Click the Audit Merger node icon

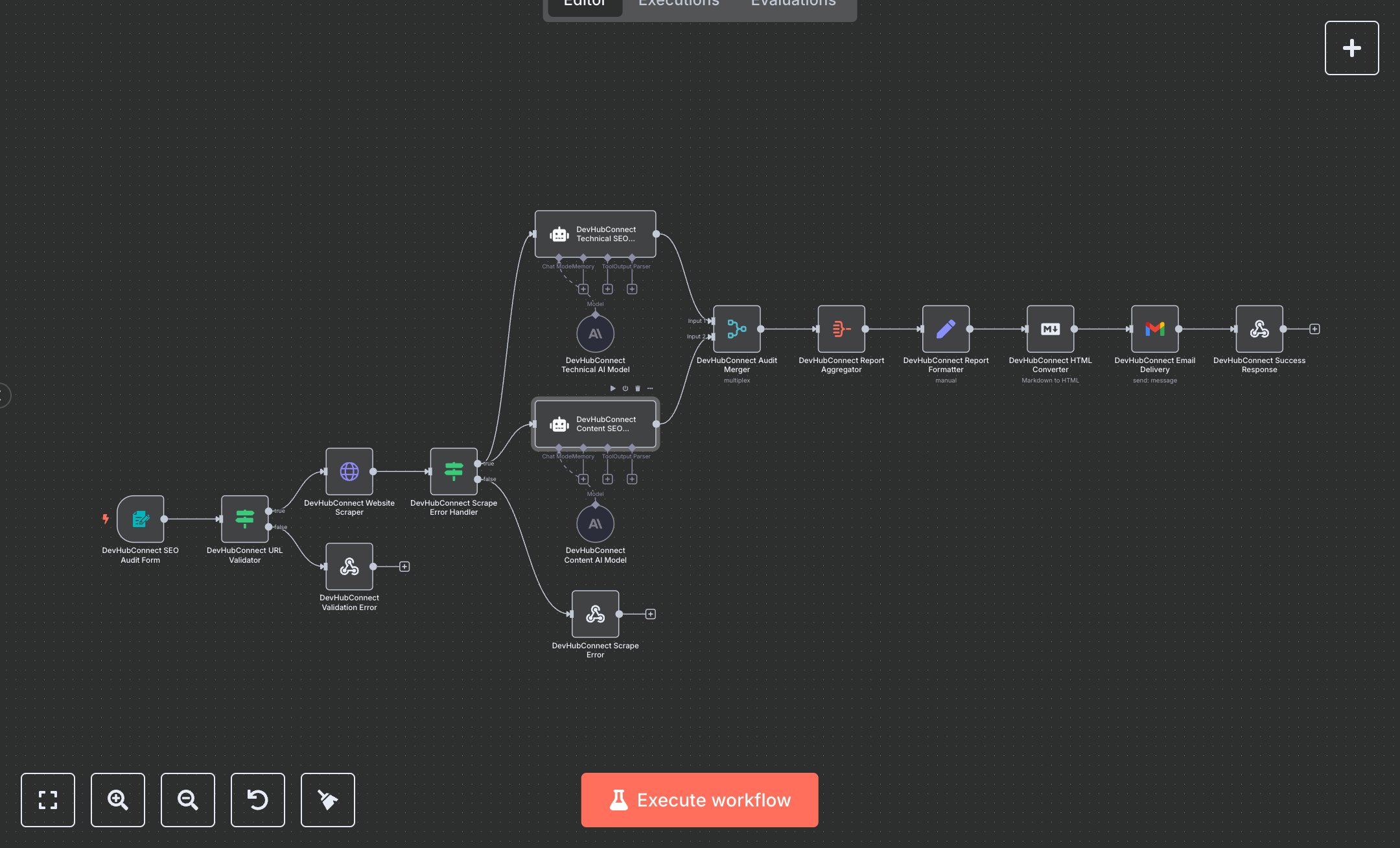tap(736, 329)
